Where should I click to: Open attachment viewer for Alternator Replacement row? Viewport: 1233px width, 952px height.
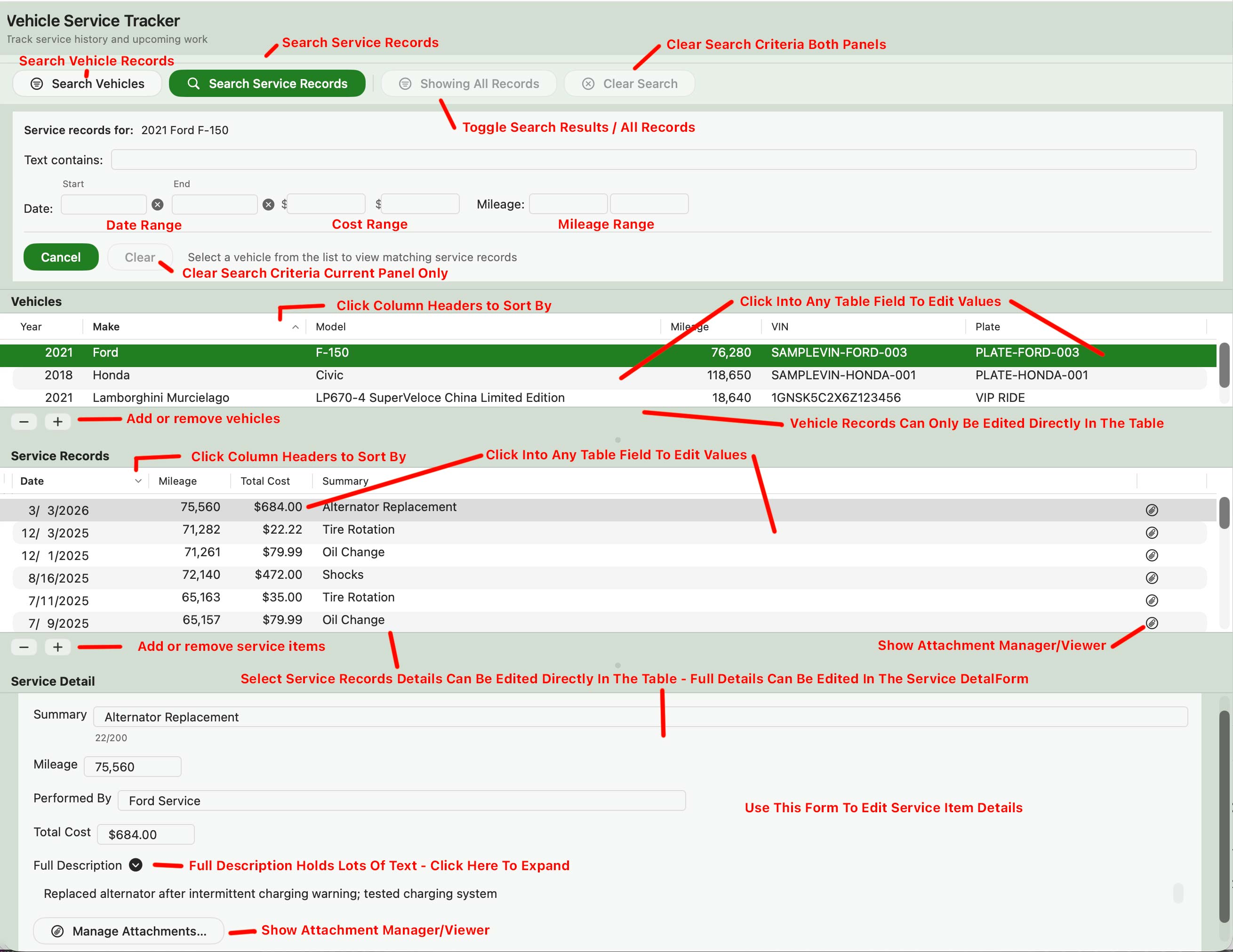[1152, 510]
